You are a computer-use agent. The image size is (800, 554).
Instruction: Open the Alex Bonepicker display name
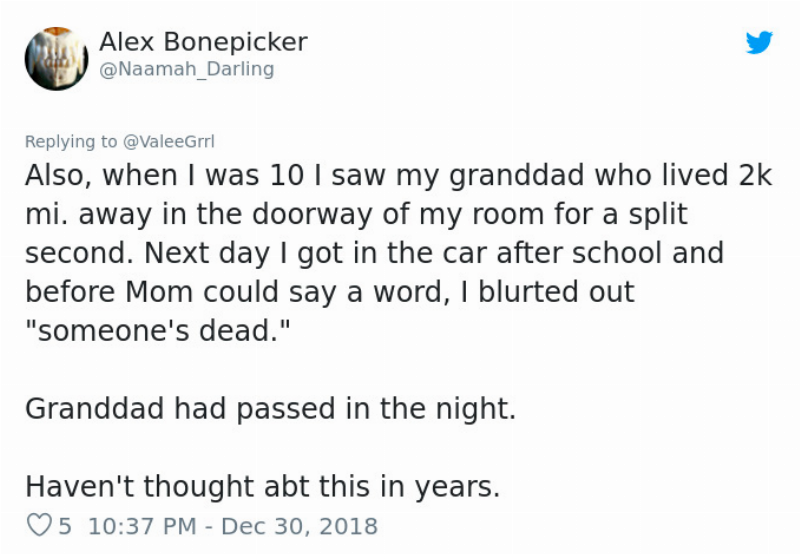[x=203, y=42]
